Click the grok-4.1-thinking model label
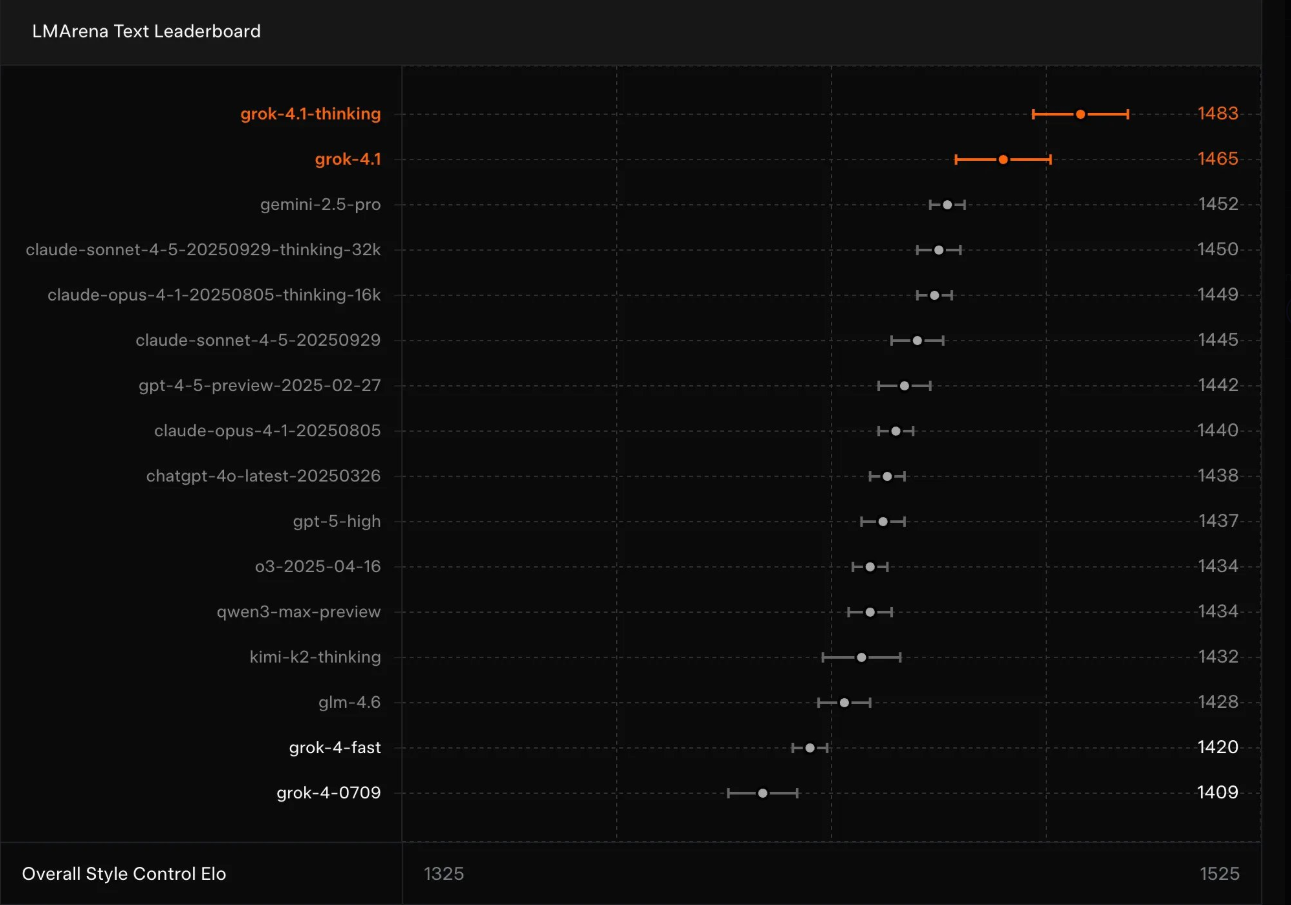Screen dimensions: 1291x905 310,114
